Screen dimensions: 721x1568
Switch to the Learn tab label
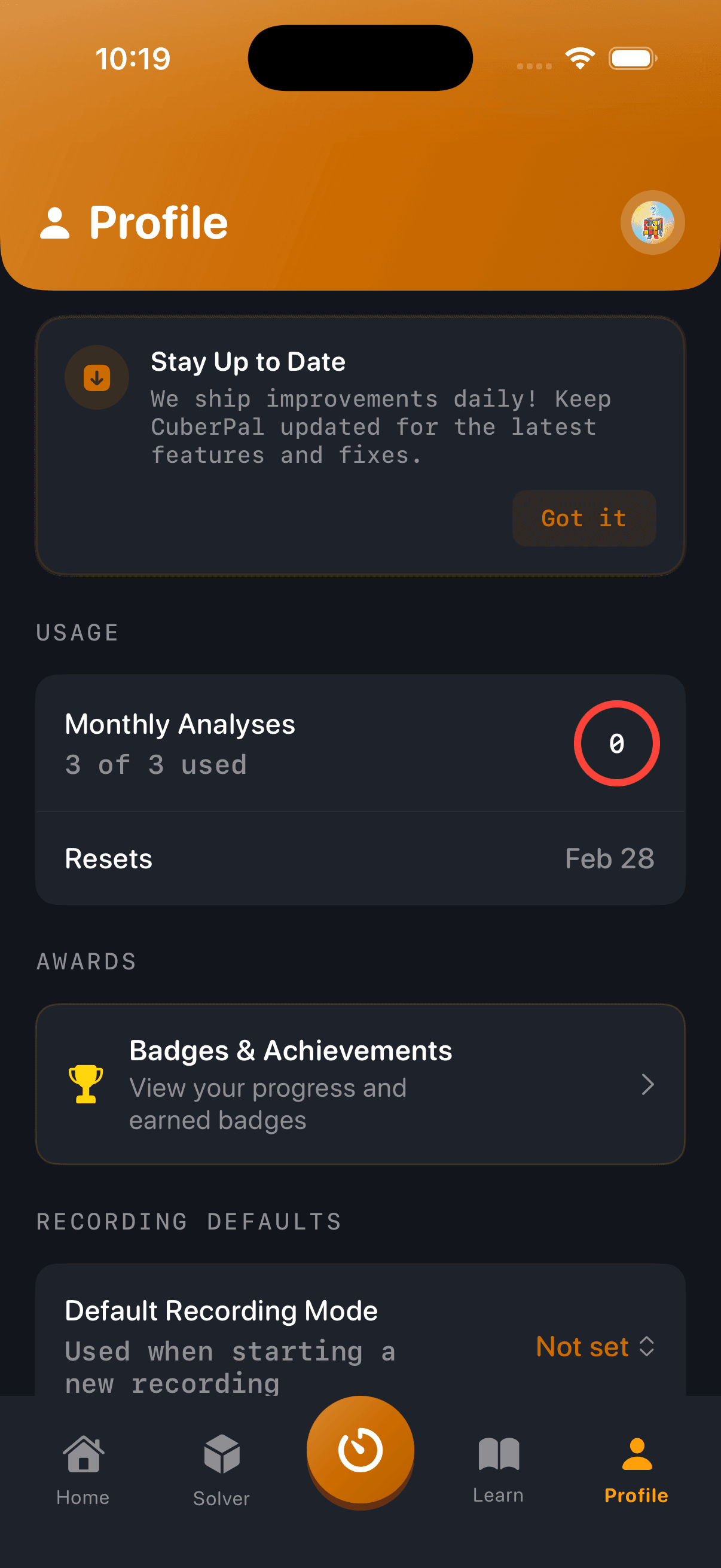point(499,1496)
